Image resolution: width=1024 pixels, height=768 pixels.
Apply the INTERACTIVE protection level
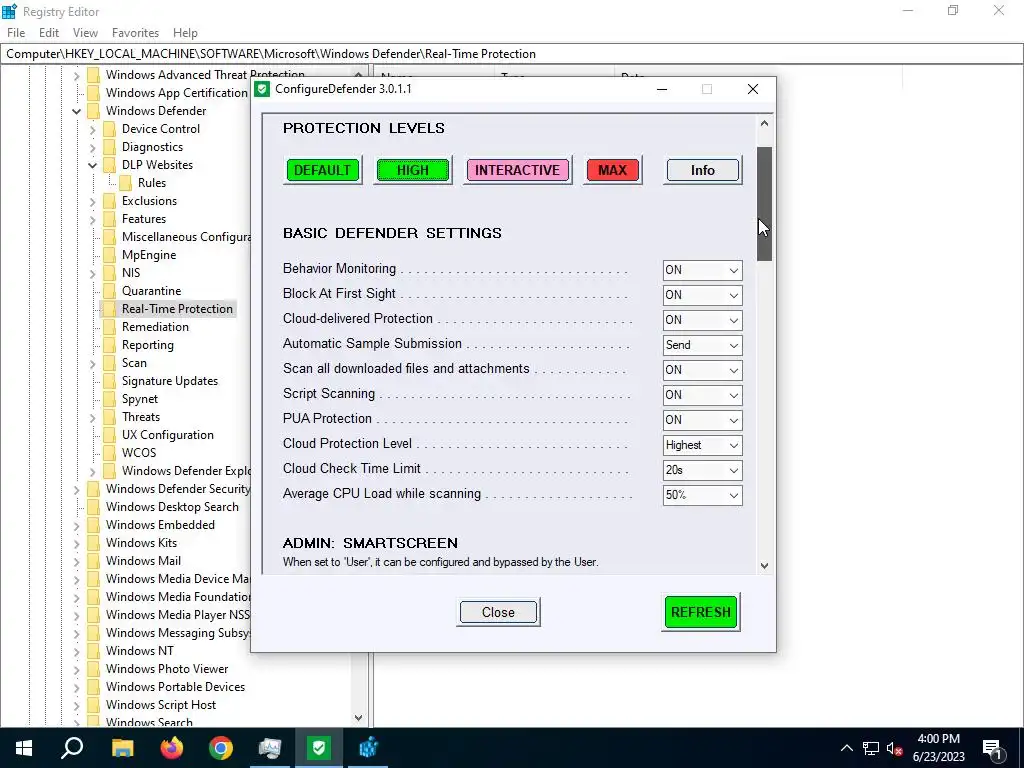[x=517, y=170]
